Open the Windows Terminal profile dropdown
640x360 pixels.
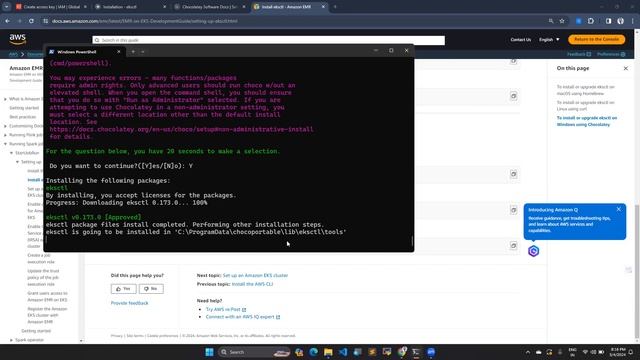(x=142, y=52)
